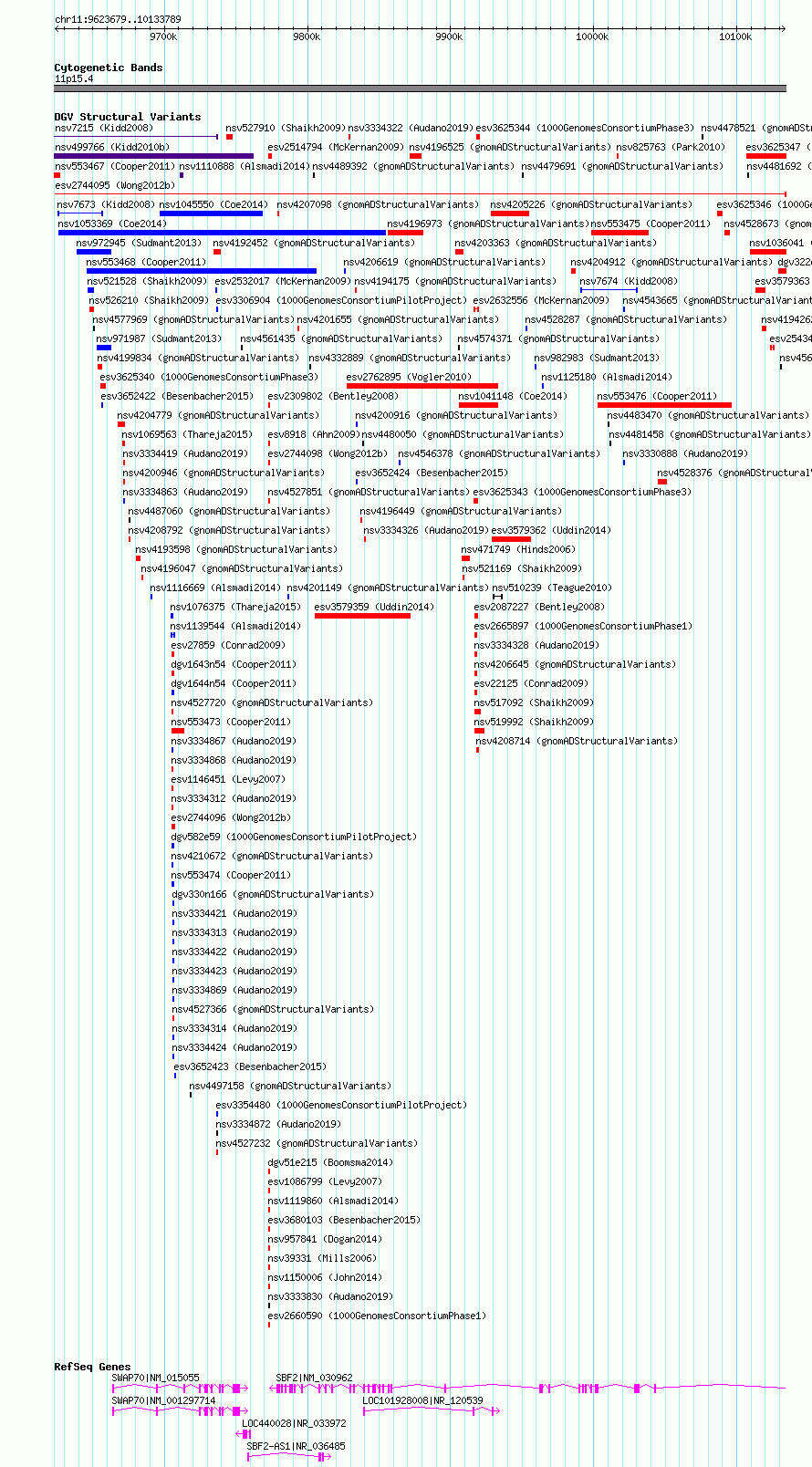Click the 9900k ruler position label
Screen dimensions: 812x1467
[449, 36]
